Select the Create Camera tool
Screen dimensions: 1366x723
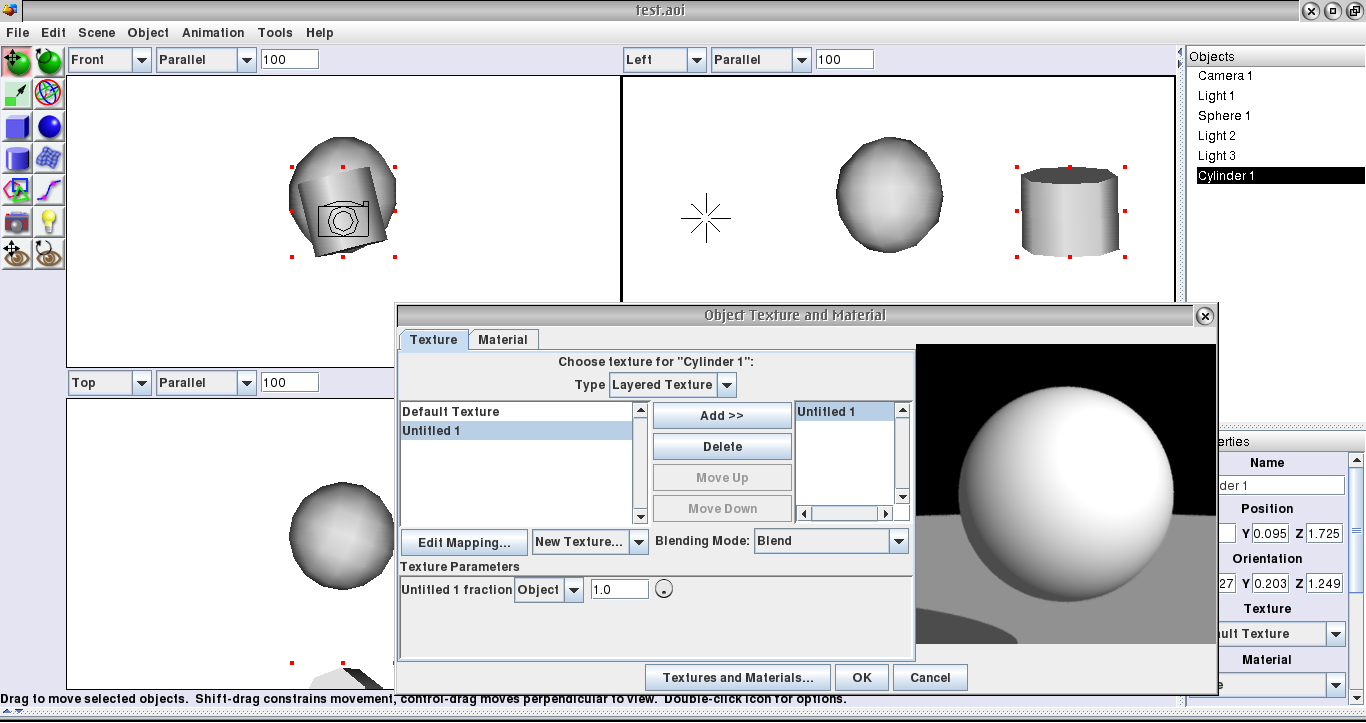click(17, 222)
